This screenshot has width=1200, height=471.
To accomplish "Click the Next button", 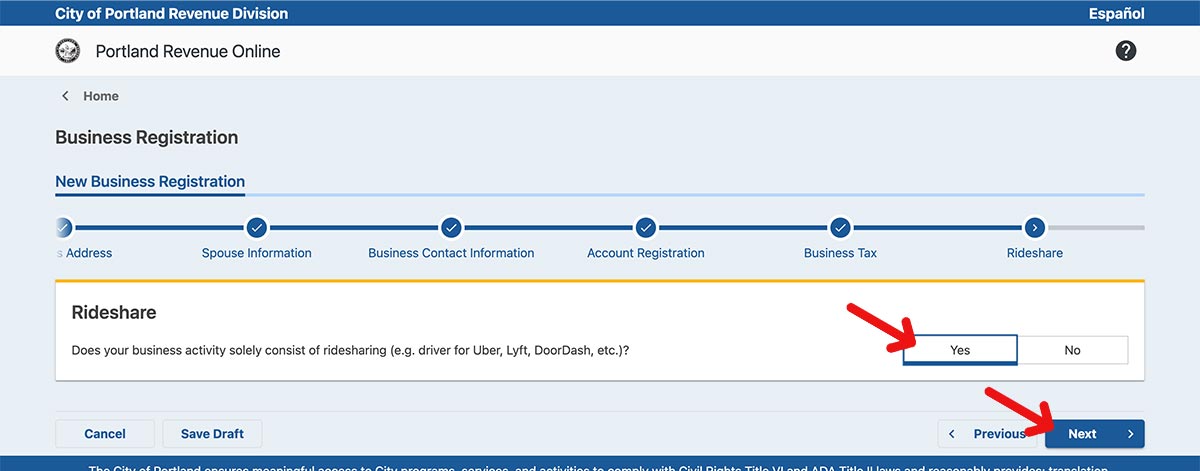I will click(x=1094, y=434).
